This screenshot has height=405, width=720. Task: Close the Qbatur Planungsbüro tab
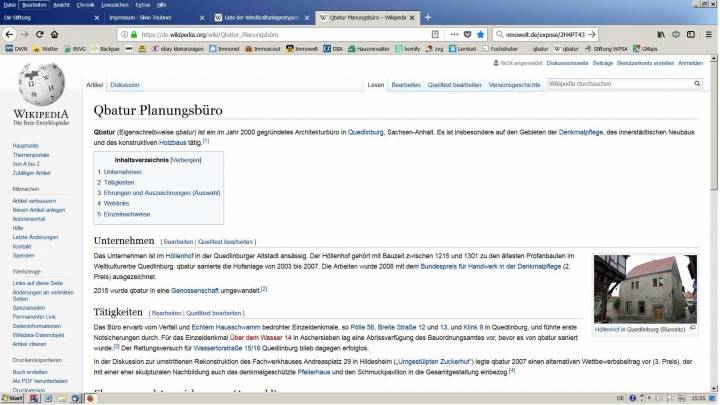pyautogui.click(x=412, y=17)
